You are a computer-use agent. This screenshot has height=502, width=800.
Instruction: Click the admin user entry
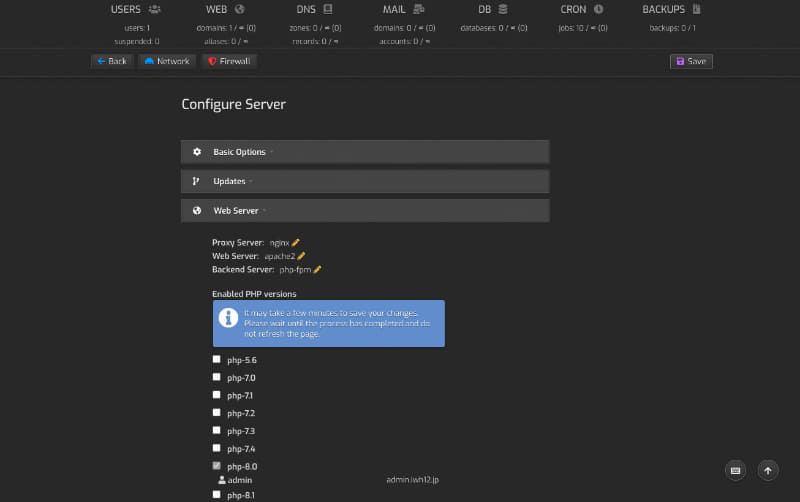click(x=235, y=480)
